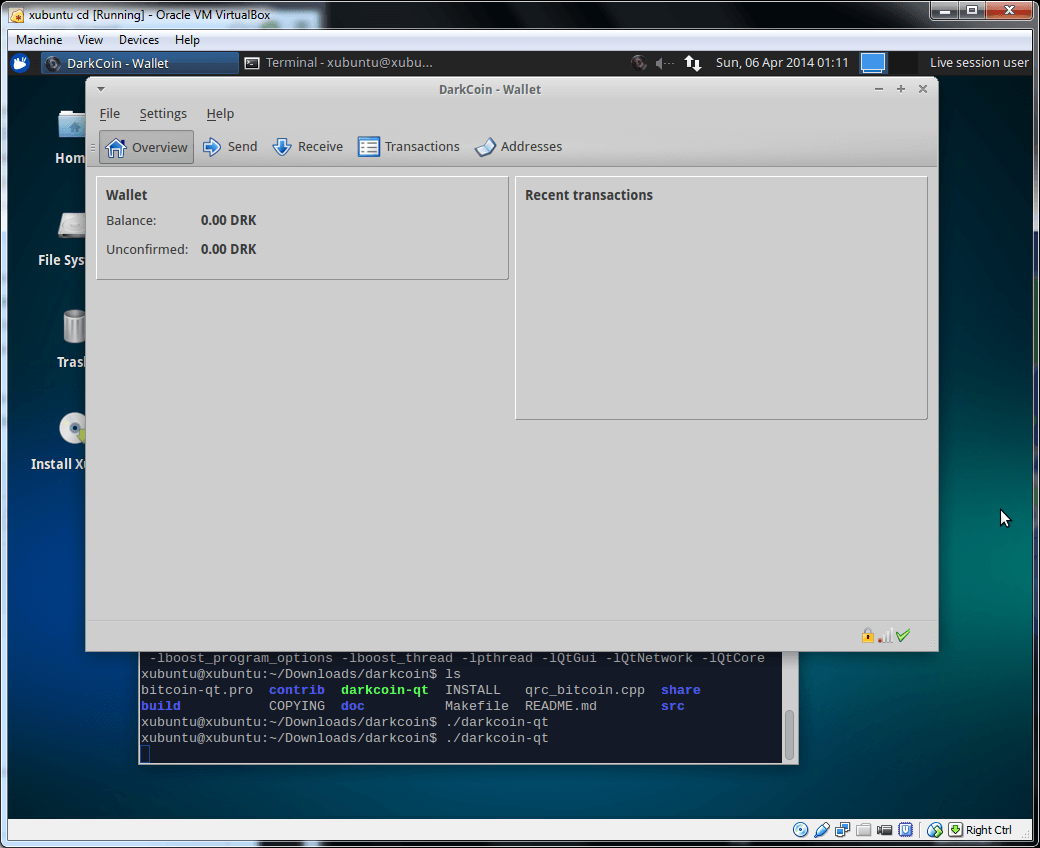This screenshot has height=848, width=1040.
Task: Click the blue workspace switcher icon
Action: coord(873,63)
